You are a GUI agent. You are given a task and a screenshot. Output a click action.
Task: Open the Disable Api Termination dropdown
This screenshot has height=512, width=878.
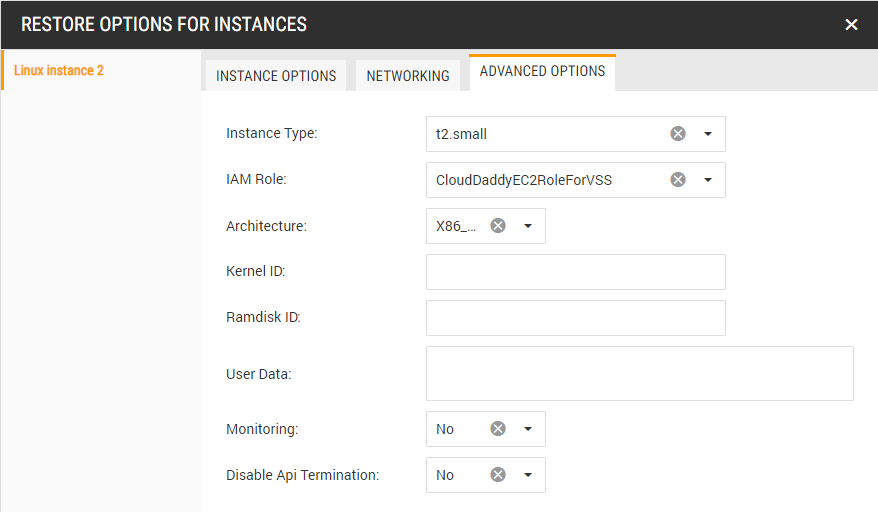527,475
